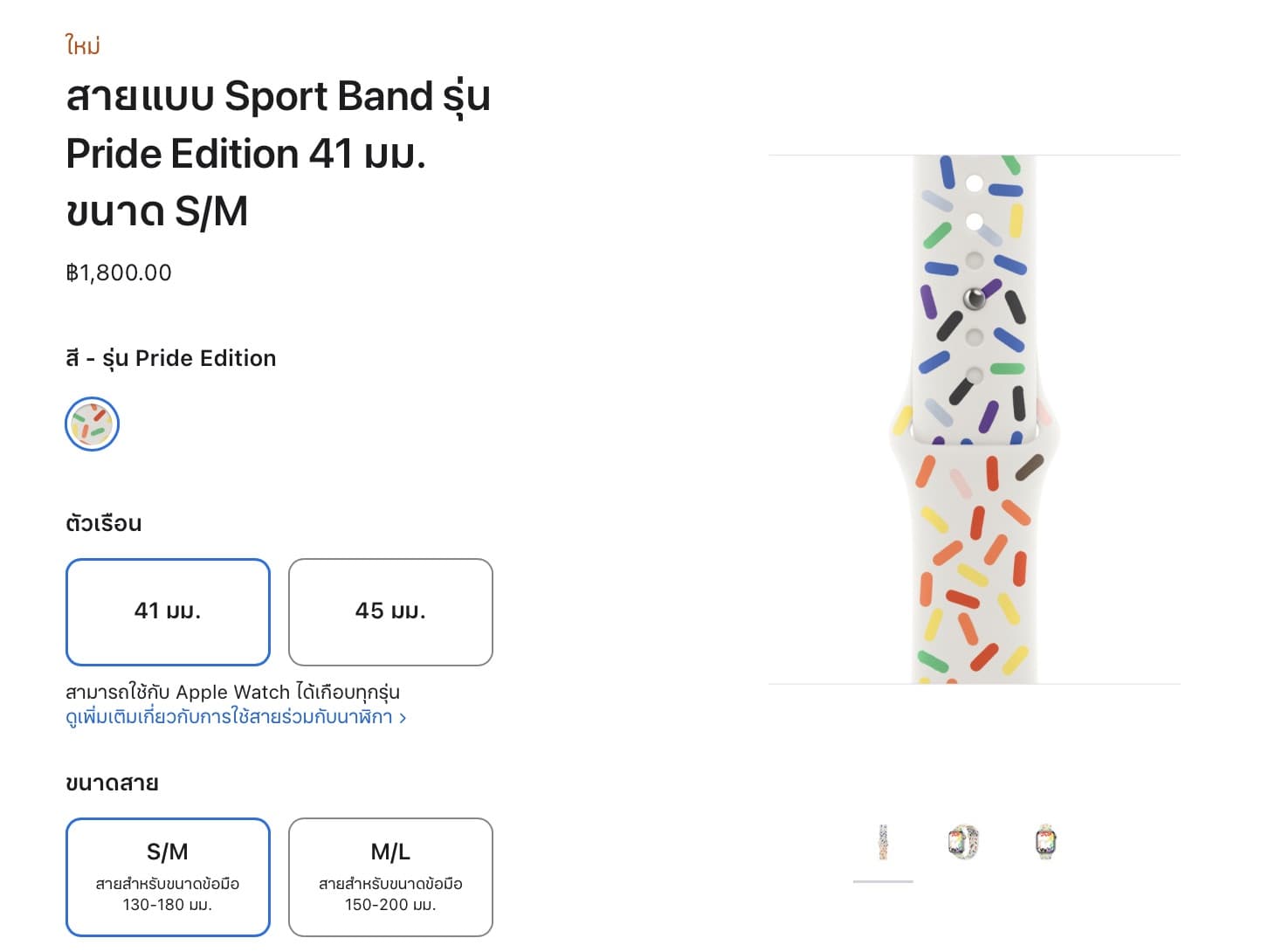Choose the 45 มม. case size
Viewport: 1275px width, 952px height.
[390, 612]
